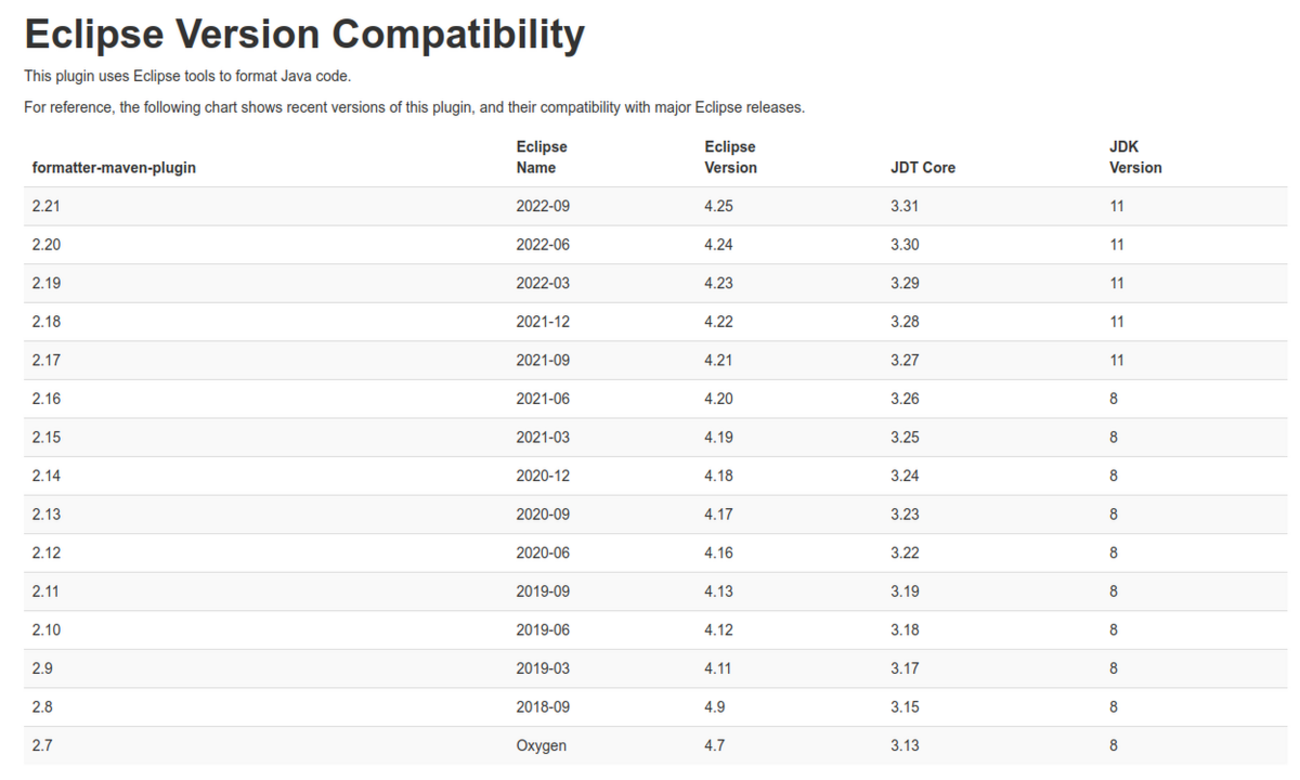This screenshot has width=1300, height=780.
Task: Select the JDT Core 3.28 cell
Action: pos(904,322)
